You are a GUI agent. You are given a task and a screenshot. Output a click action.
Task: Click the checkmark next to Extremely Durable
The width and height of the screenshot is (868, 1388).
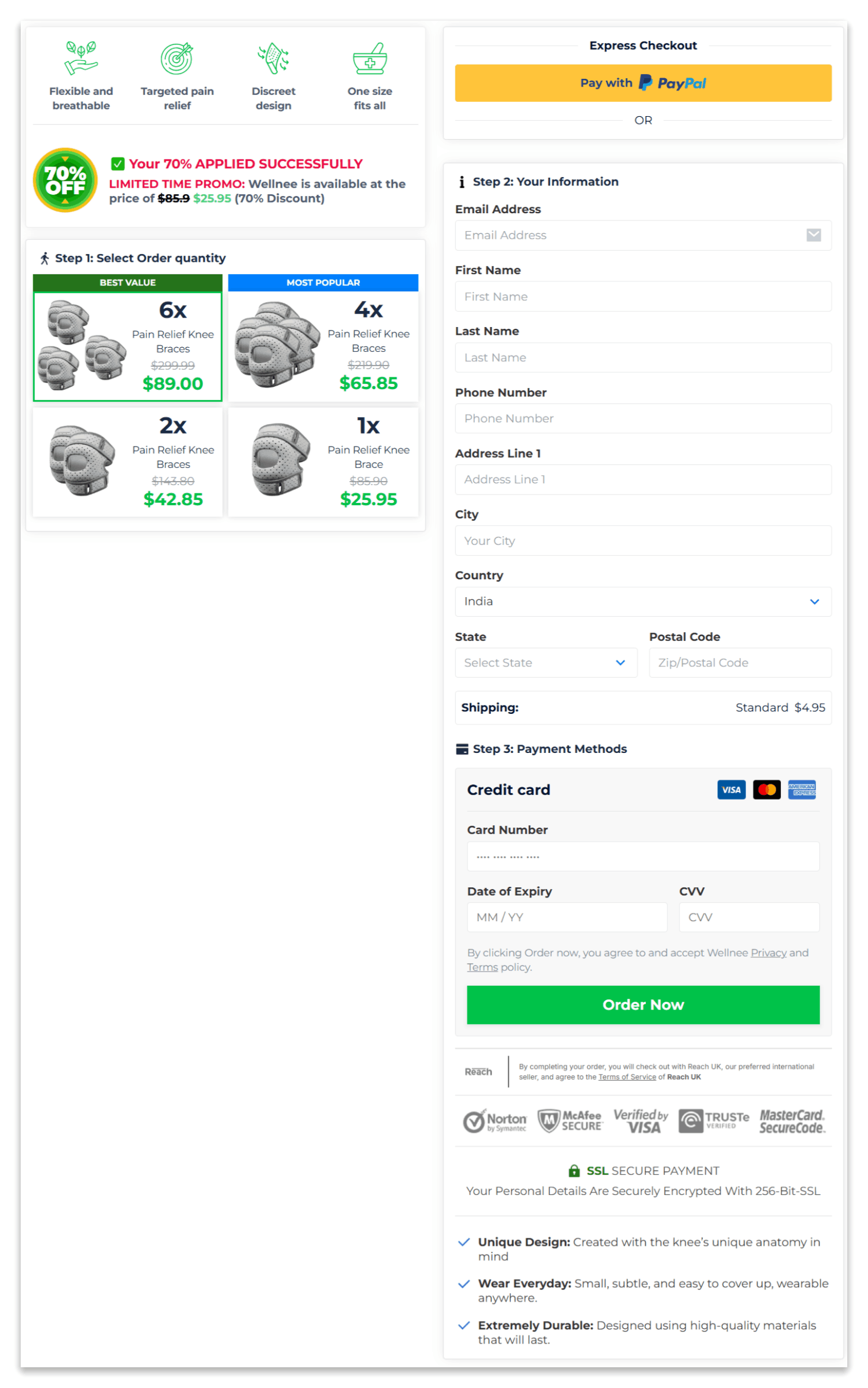click(x=464, y=1325)
